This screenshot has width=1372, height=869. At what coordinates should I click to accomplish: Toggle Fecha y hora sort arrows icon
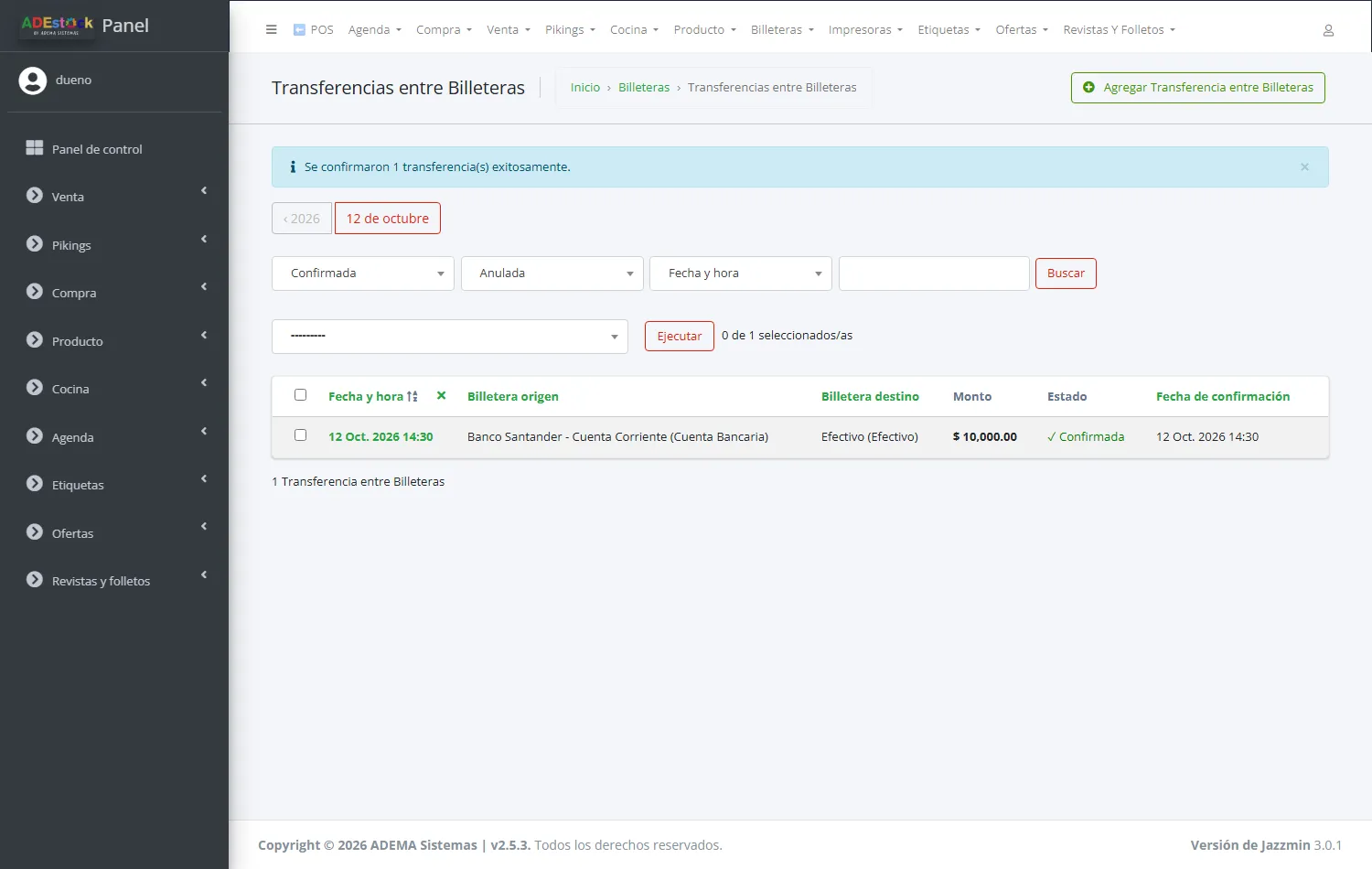tap(413, 396)
